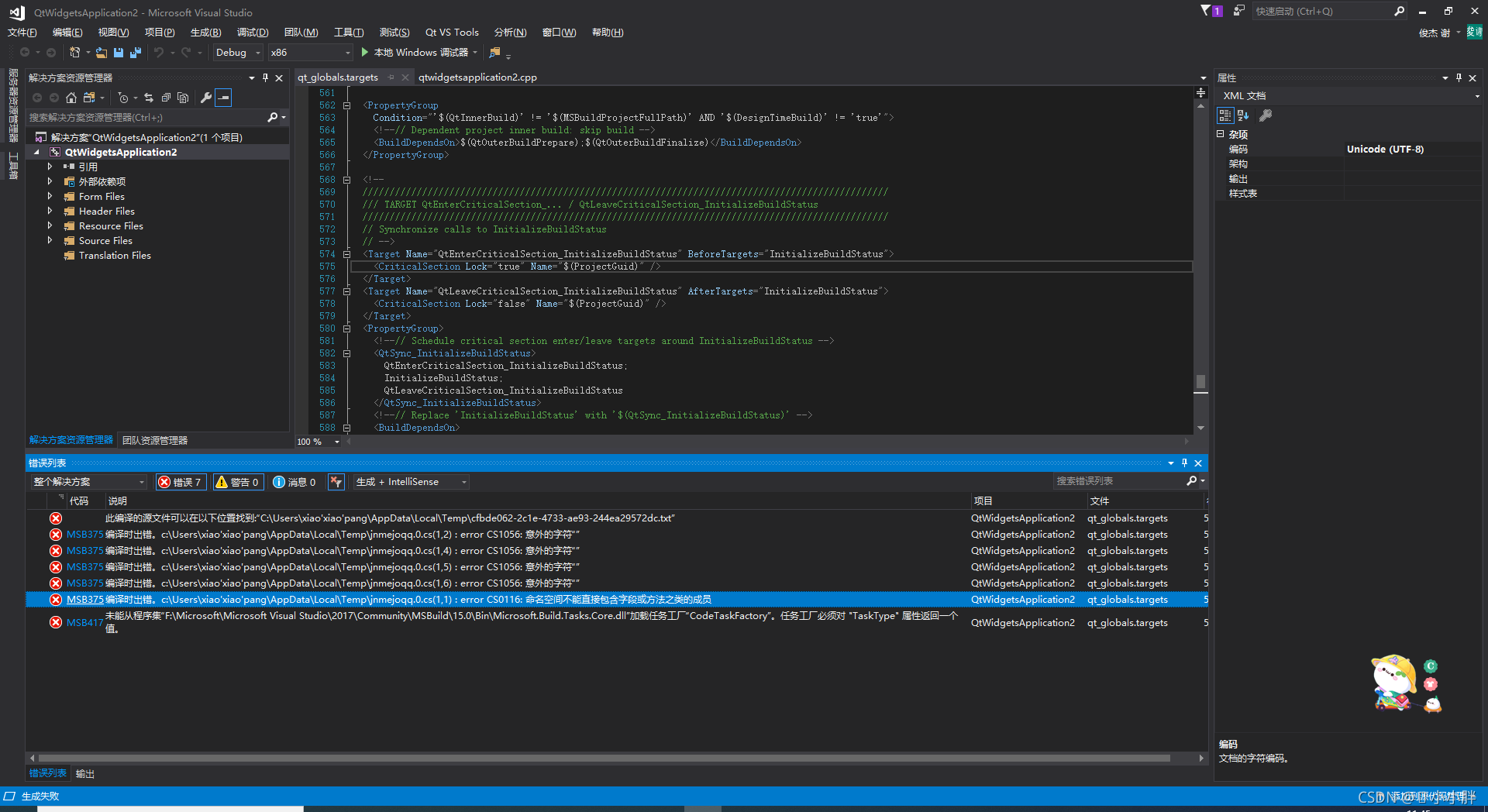Viewport: 1488px width, 812px height.
Task: Close the qt_globals.targets tab
Action: coord(405,77)
